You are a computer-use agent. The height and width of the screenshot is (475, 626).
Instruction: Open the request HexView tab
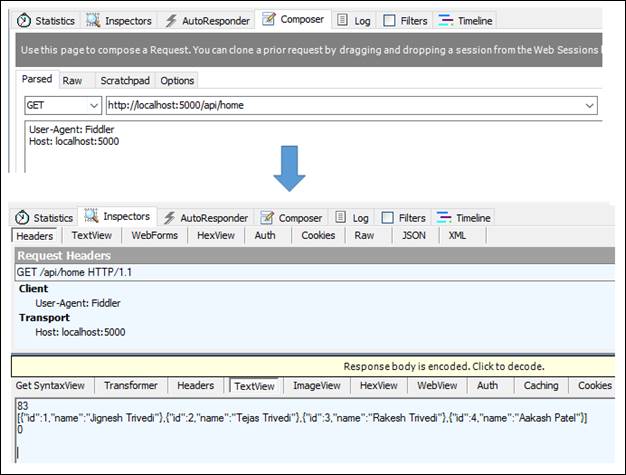click(x=216, y=236)
